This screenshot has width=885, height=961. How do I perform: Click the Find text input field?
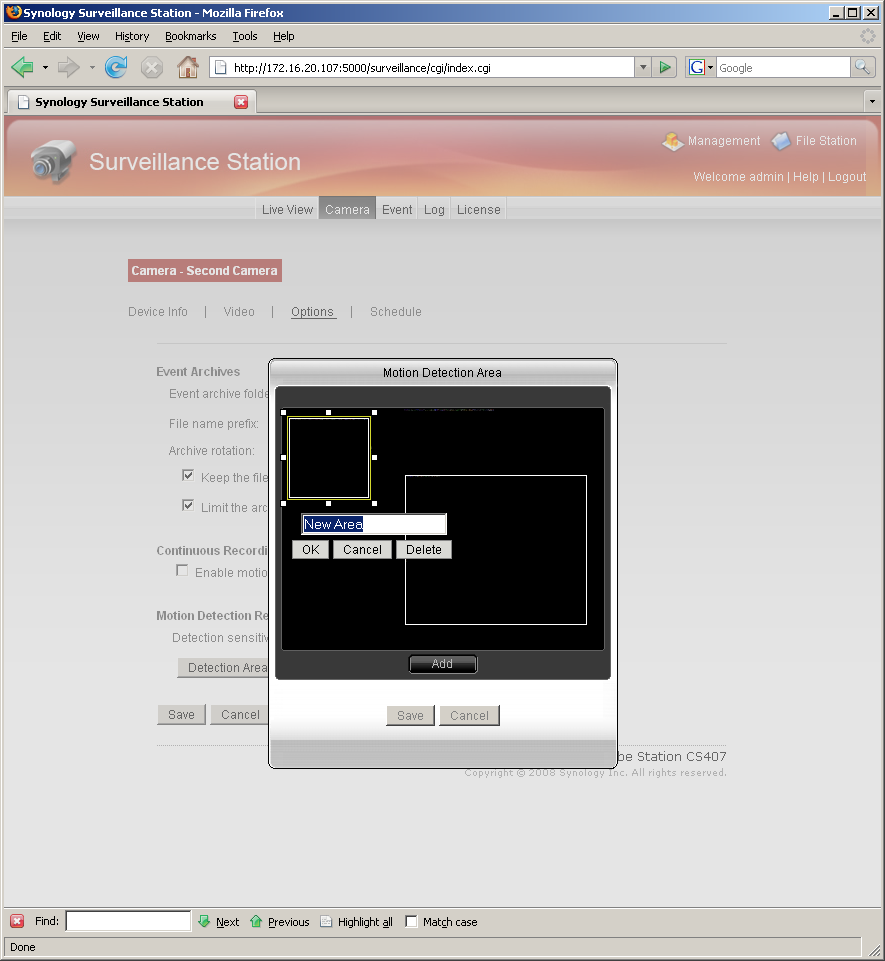pos(128,921)
